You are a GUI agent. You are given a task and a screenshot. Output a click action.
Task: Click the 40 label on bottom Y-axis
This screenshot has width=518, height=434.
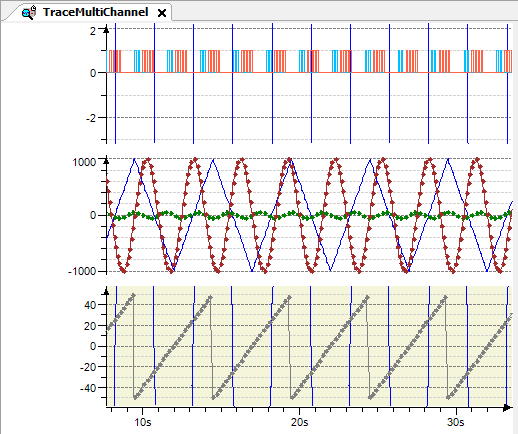point(90,305)
